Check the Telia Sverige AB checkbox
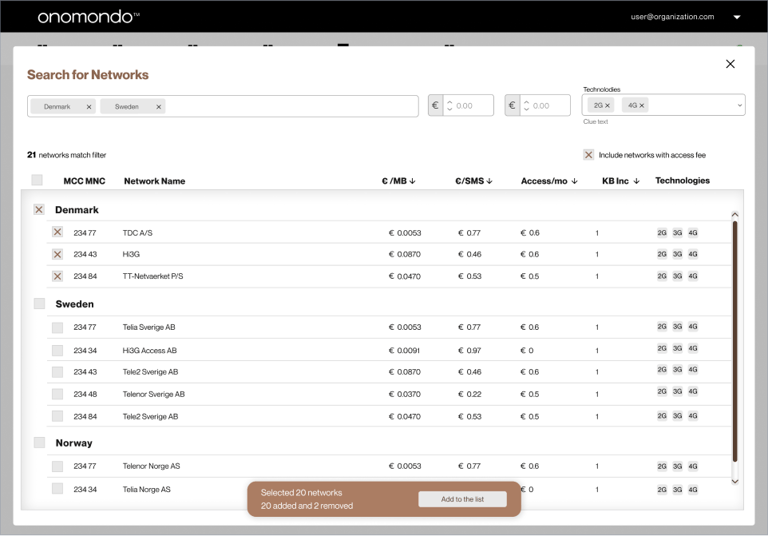This screenshot has width=768, height=536. click(x=57, y=327)
